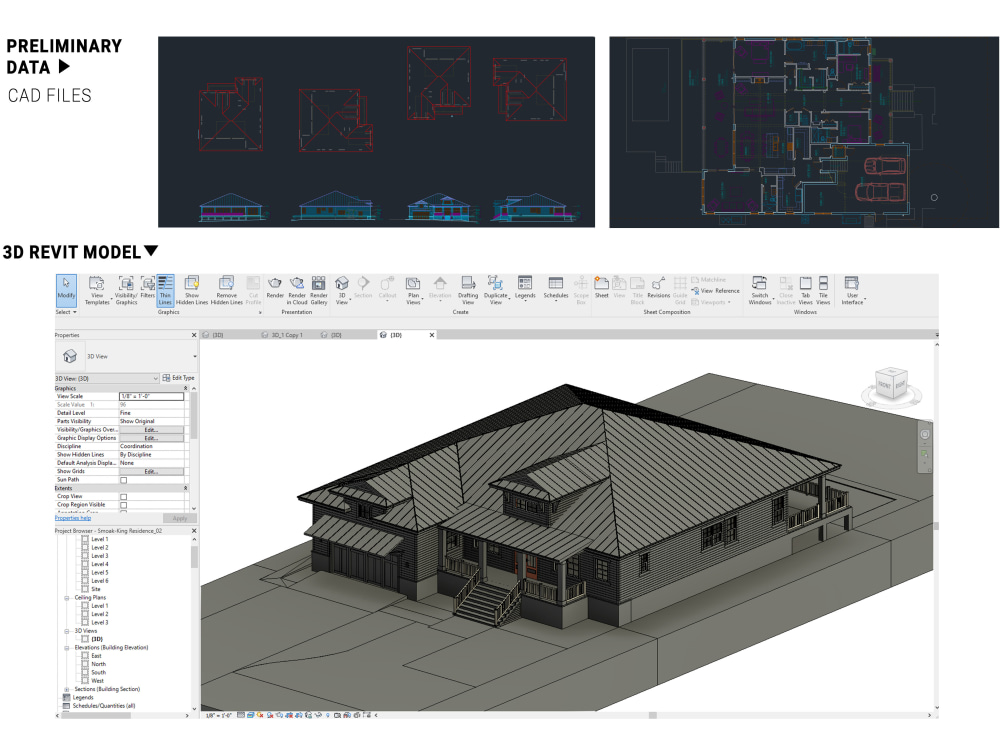Enable Crop Region Visible

tap(123, 504)
